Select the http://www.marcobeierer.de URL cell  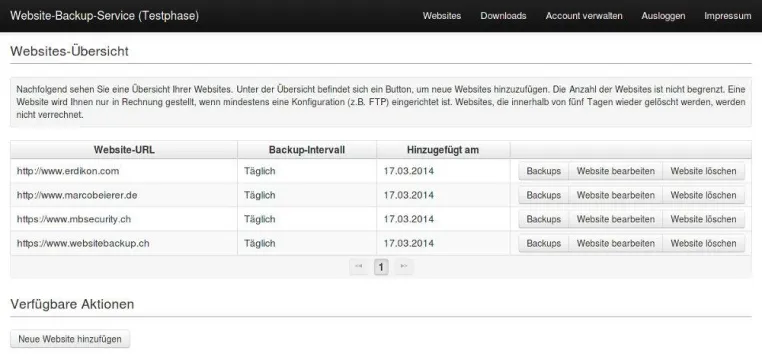(124, 195)
